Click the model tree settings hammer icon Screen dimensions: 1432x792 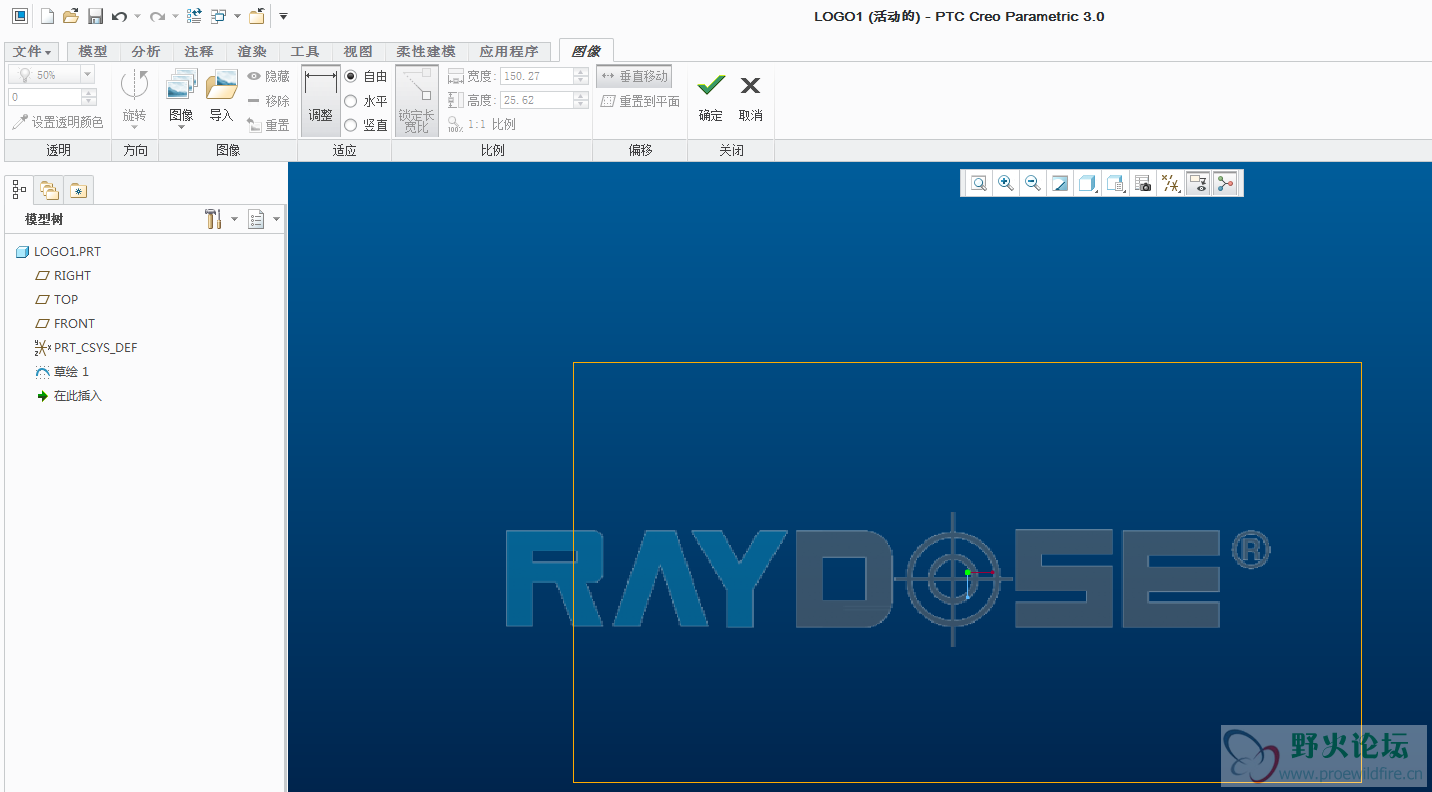coord(213,219)
